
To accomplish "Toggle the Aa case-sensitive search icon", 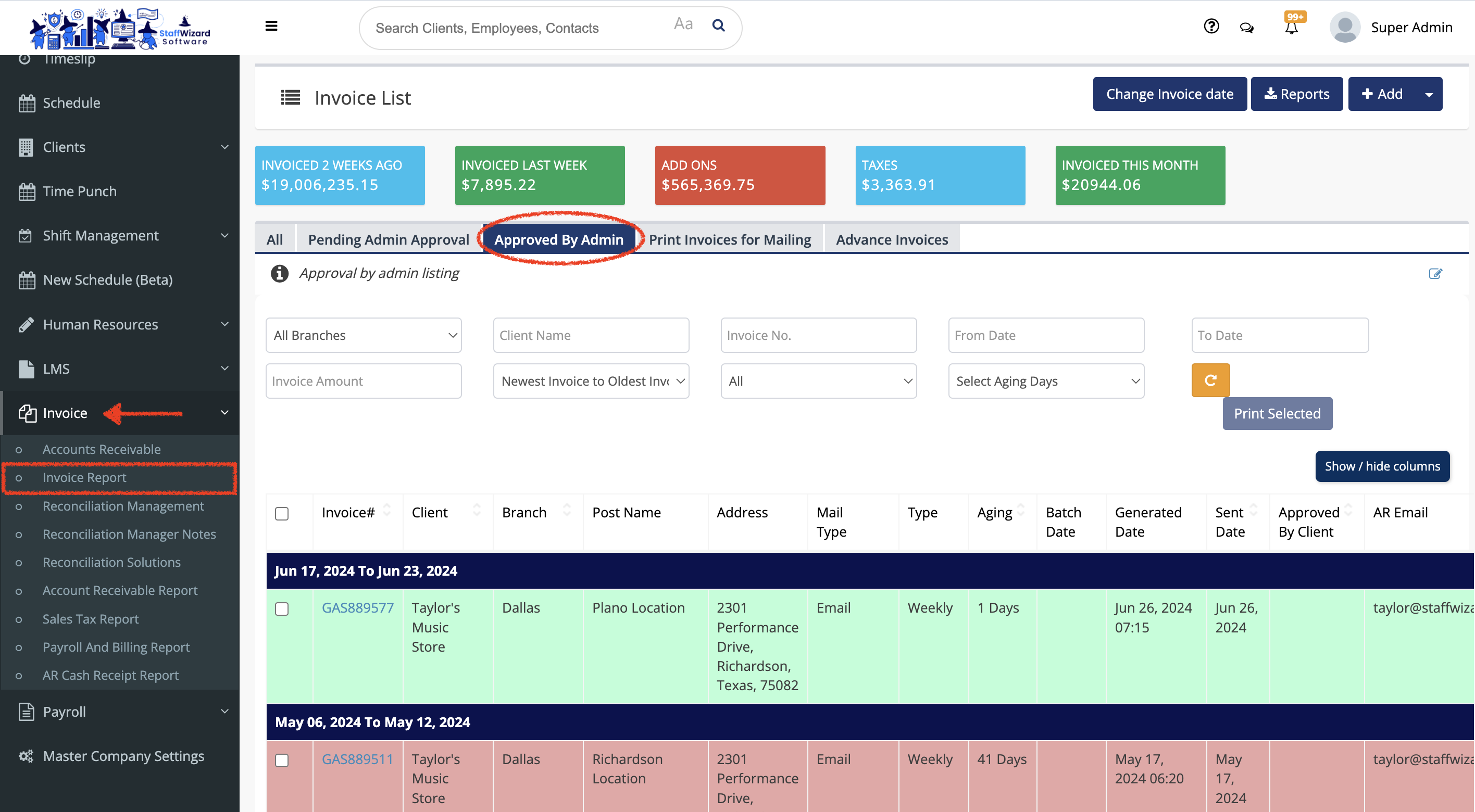I will point(683,24).
